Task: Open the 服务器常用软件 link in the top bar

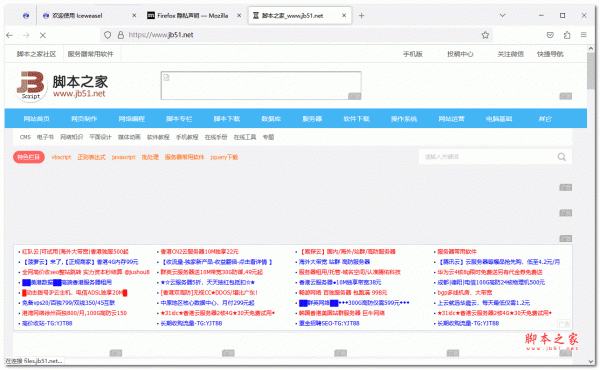Action: (91, 54)
